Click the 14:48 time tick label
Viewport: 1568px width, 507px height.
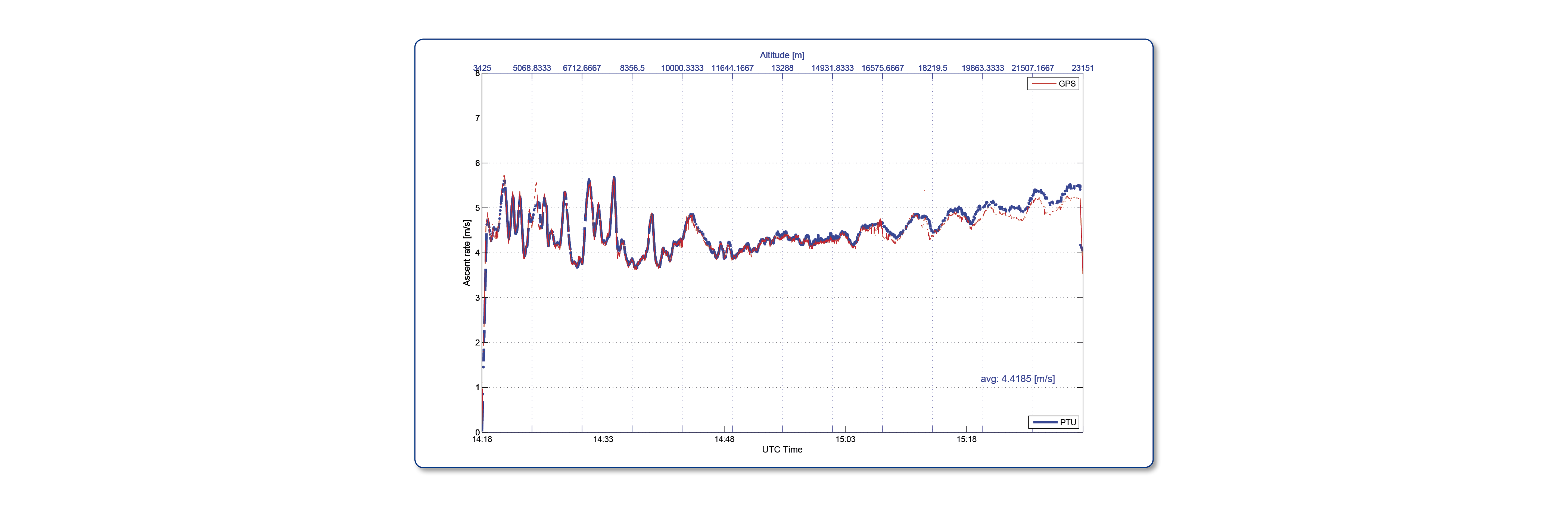(724, 439)
